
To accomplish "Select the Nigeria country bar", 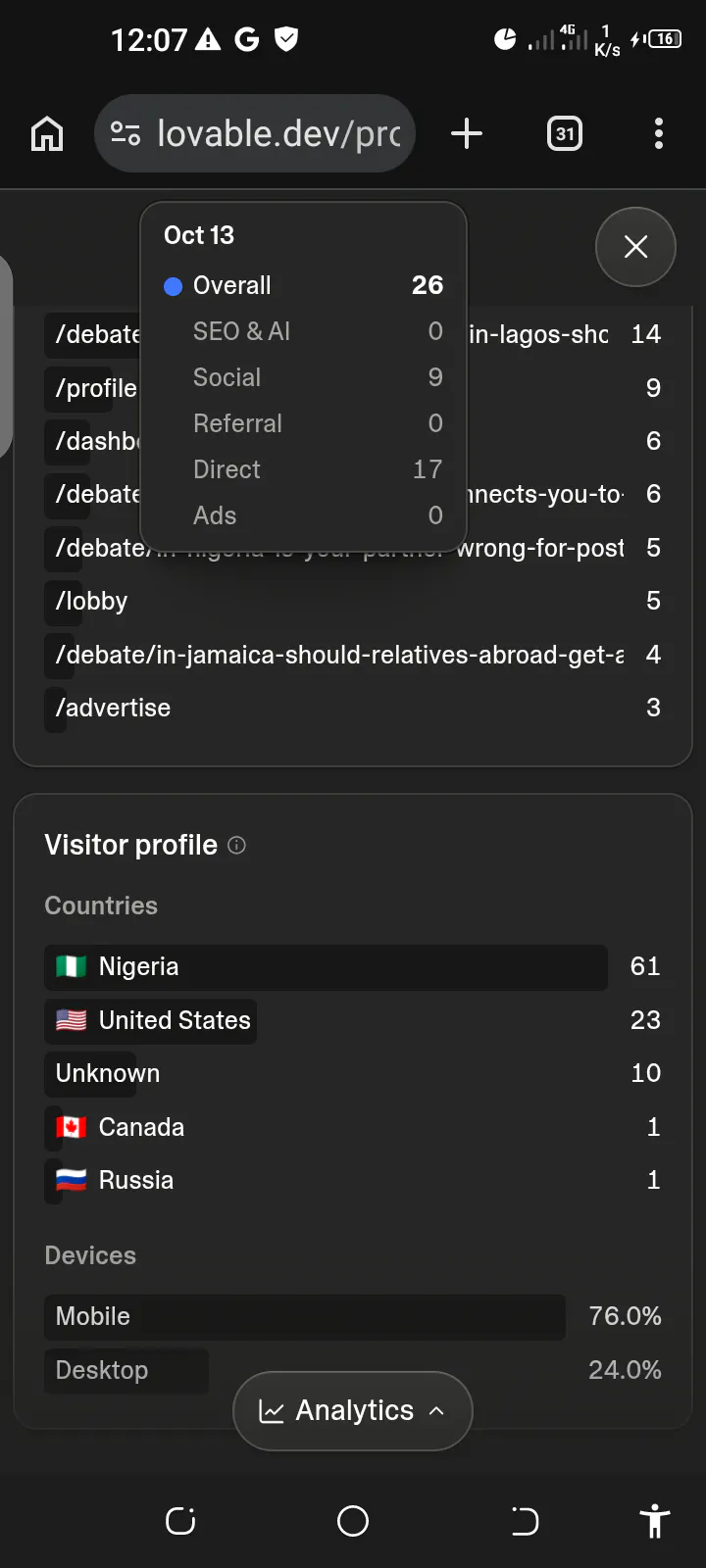I will 326,967.
